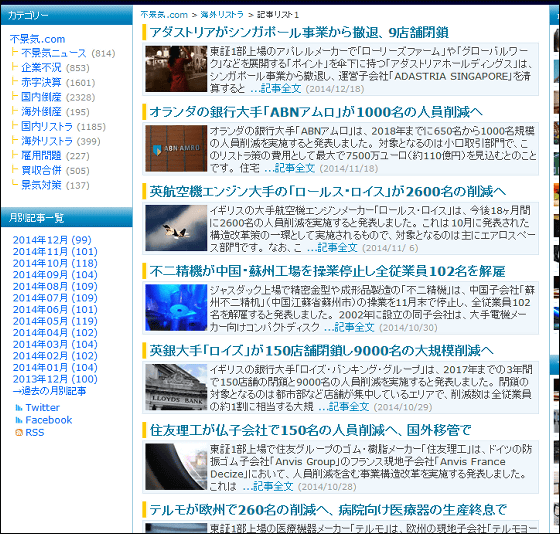Select the 国内リストラ category
The width and height of the screenshot is (560, 534).
(x=47, y=126)
